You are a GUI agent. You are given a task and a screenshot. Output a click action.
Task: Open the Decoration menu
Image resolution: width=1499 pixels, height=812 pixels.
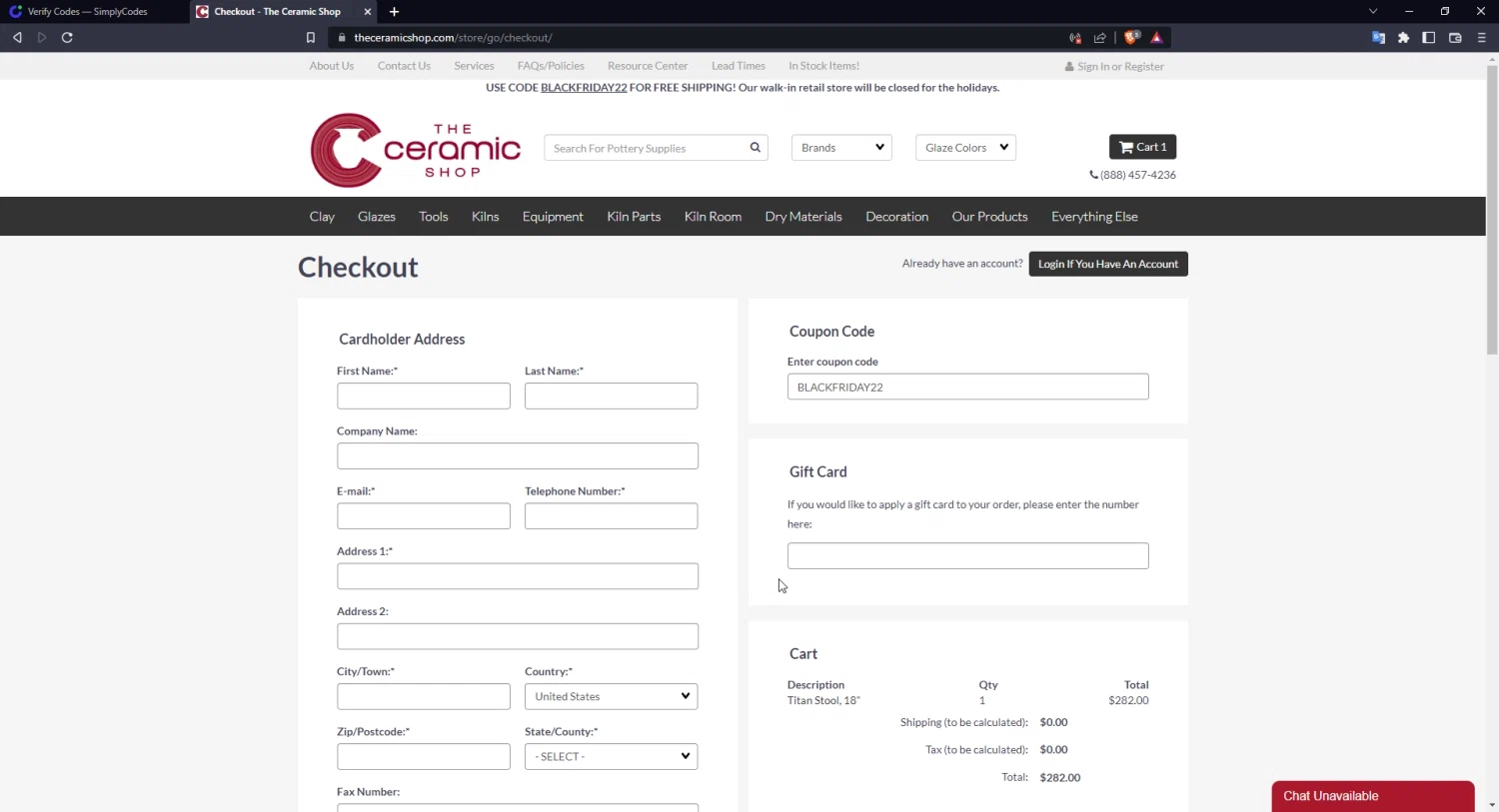(896, 217)
